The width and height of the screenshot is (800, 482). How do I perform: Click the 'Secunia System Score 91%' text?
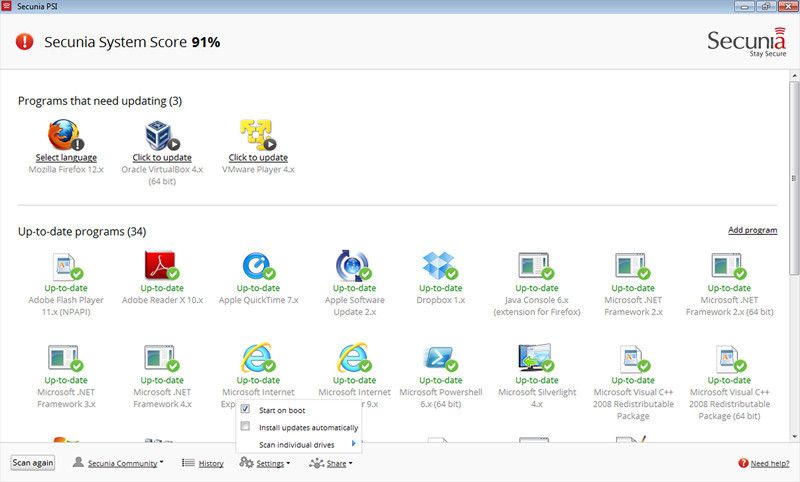132,42
